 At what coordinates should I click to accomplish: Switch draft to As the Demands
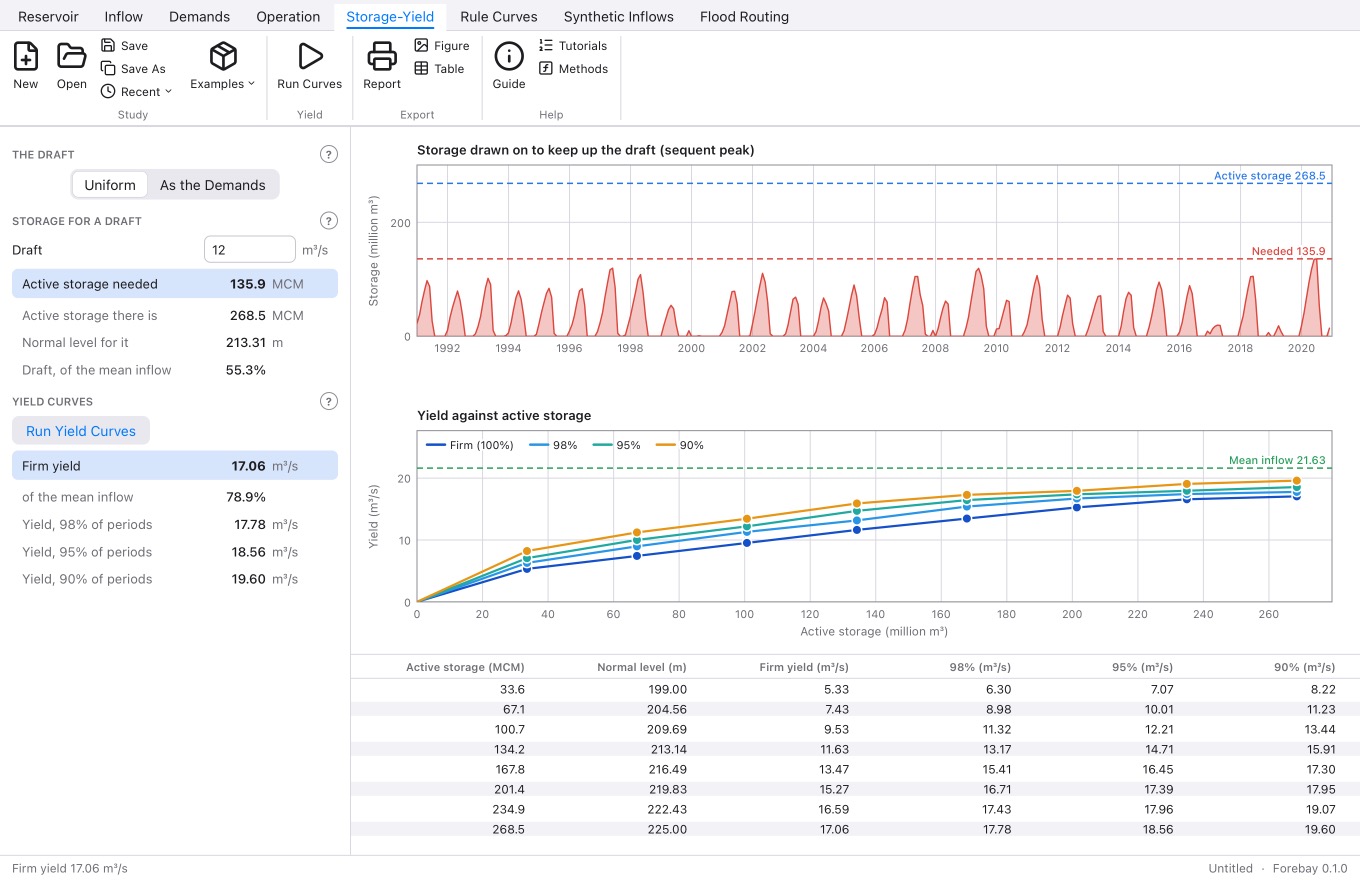(213, 185)
